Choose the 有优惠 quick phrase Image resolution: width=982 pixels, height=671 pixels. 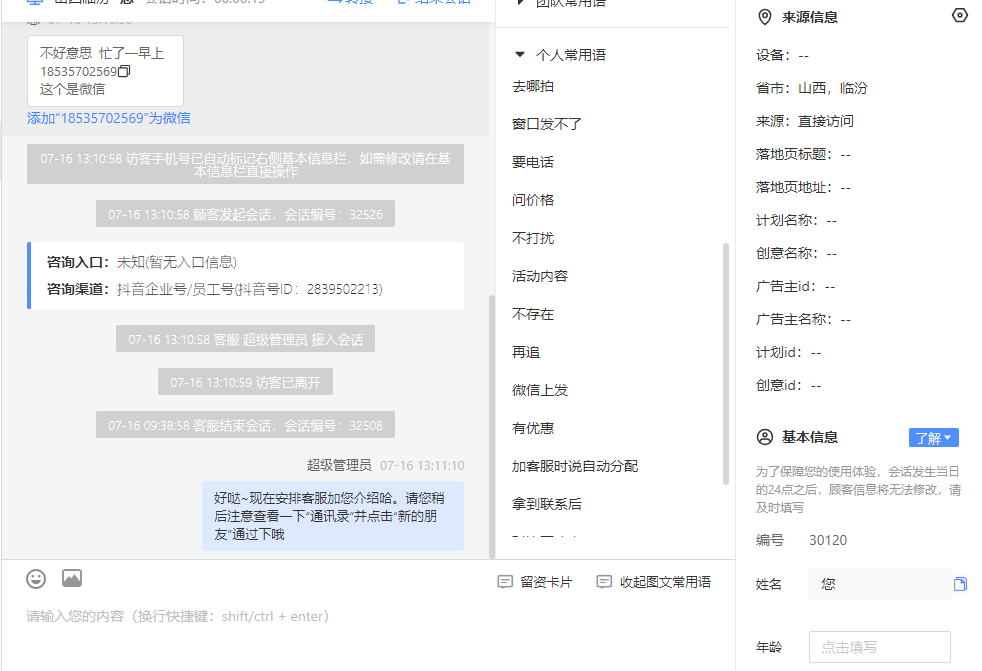[x=533, y=428]
